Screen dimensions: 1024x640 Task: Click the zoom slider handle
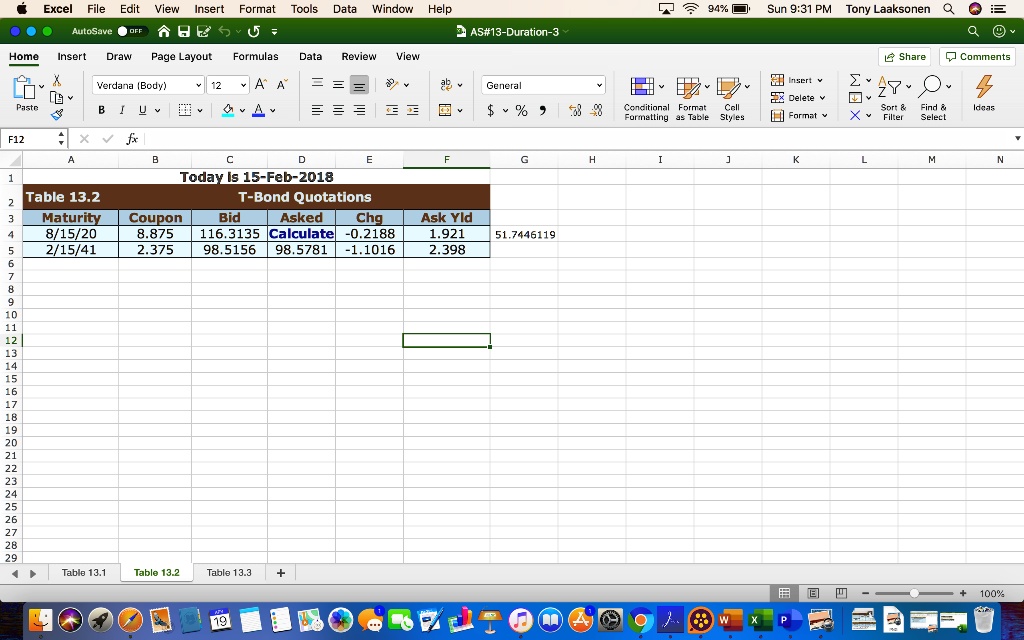point(914,593)
